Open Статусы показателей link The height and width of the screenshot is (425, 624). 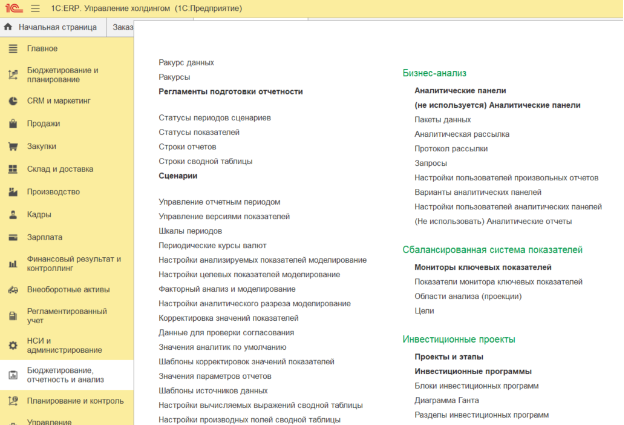point(199,132)
